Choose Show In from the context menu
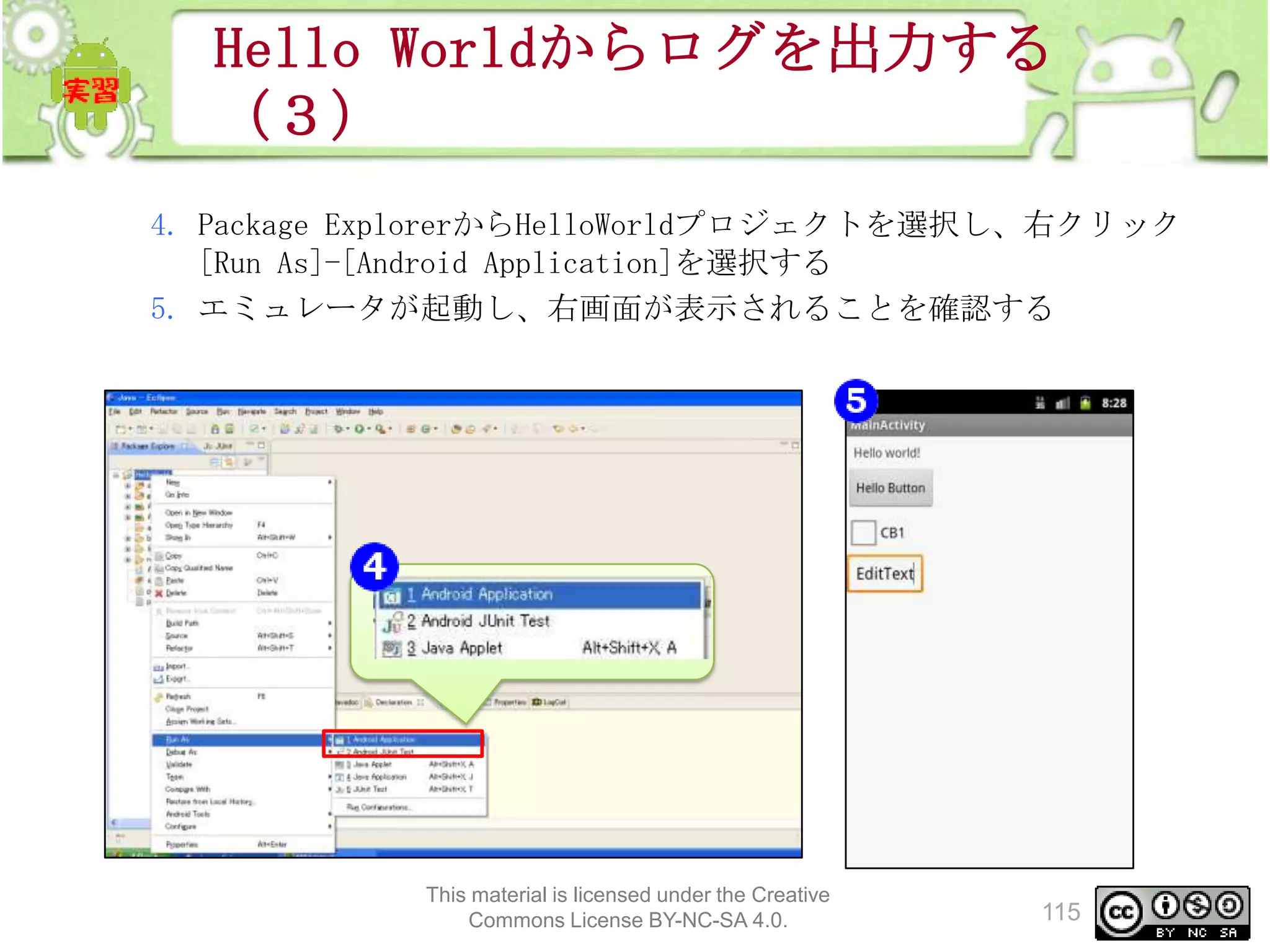 243,537
